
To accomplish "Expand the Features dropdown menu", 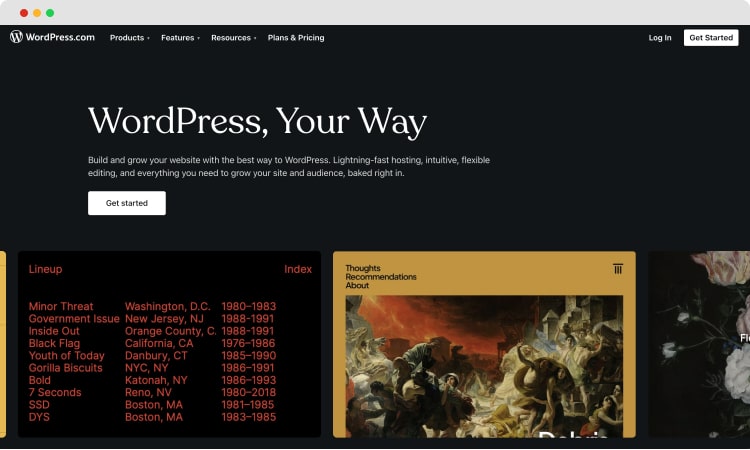I will click(x=180, y=37).
